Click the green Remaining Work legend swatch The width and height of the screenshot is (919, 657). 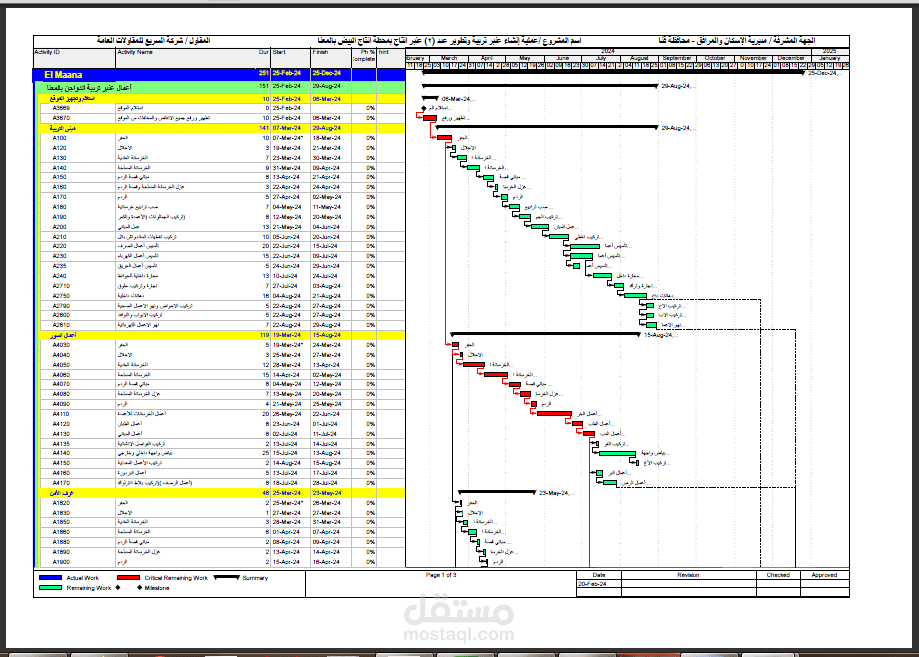tap(50, 587)
